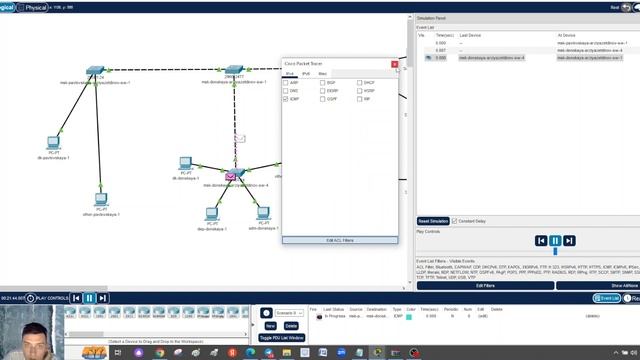Switch to the IPv6 filter tab

click(x=306, y=73)
